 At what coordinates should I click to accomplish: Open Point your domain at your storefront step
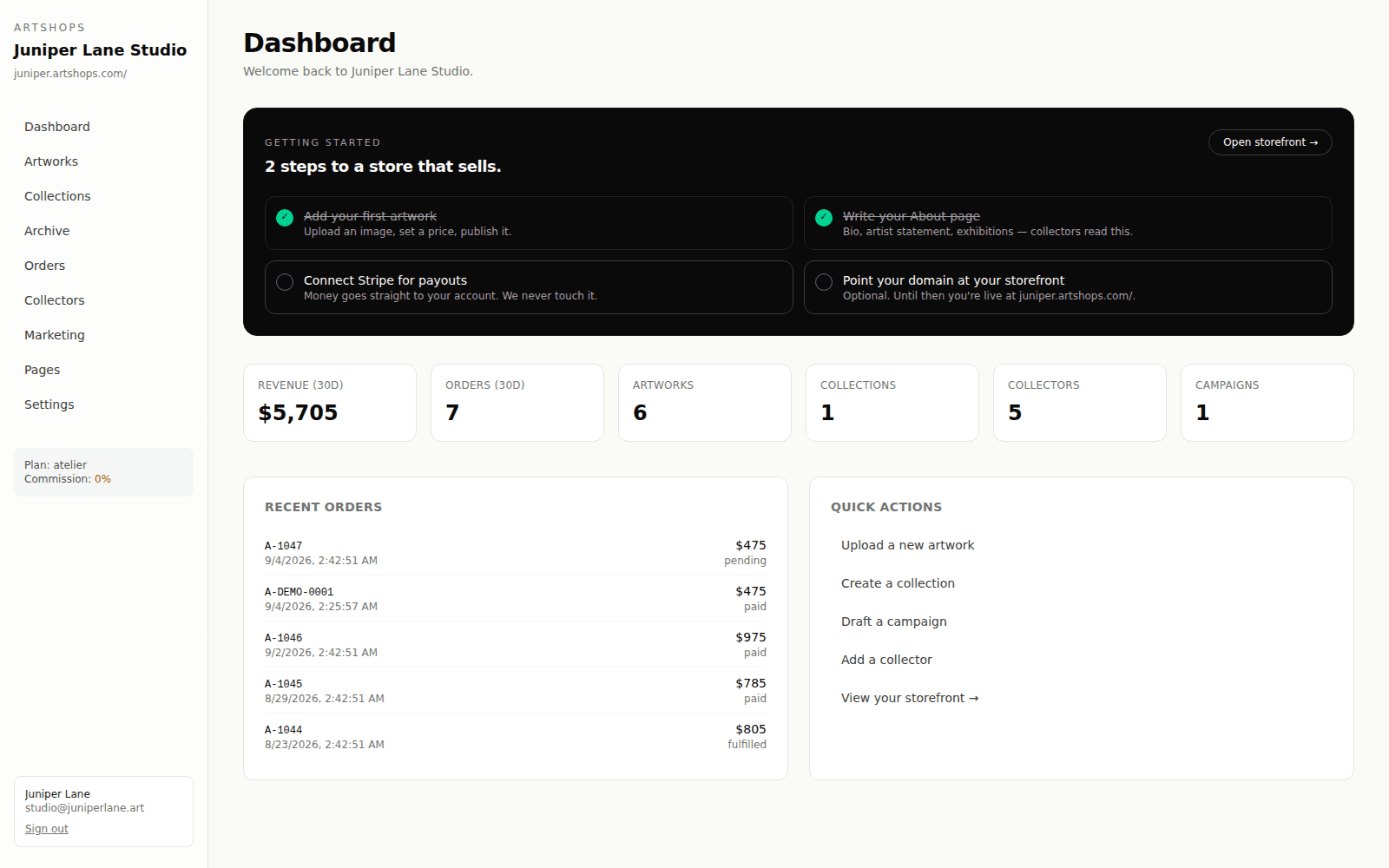click(x=1068, y=287)
